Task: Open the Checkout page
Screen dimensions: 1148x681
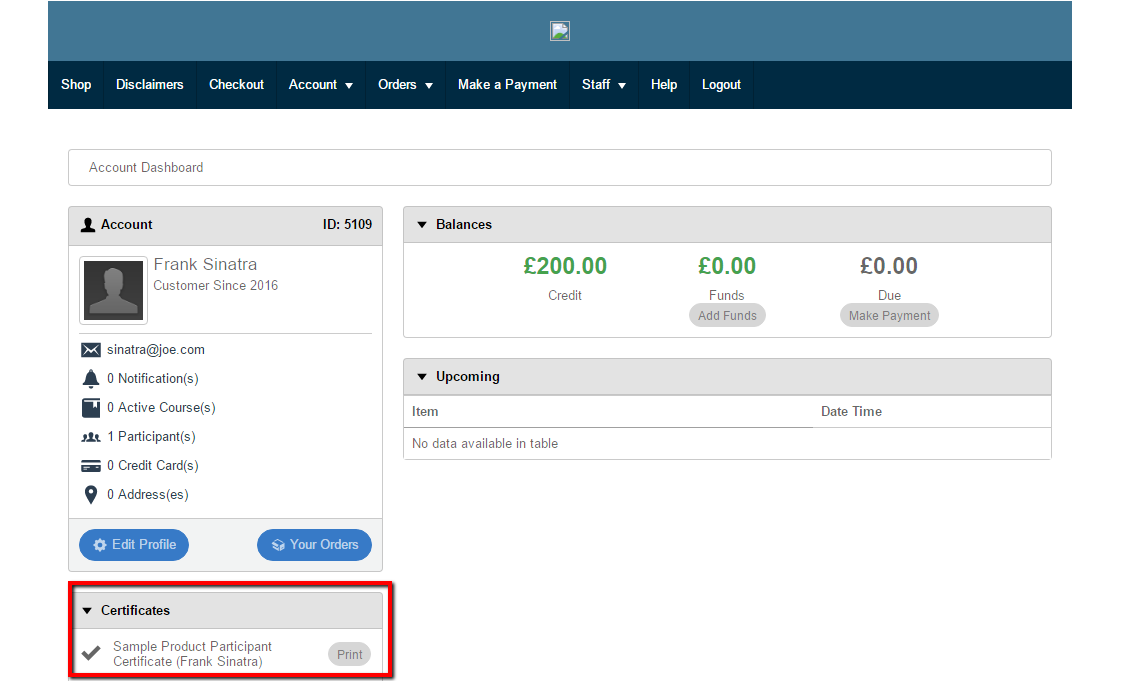Action: [x=236, y=85]
